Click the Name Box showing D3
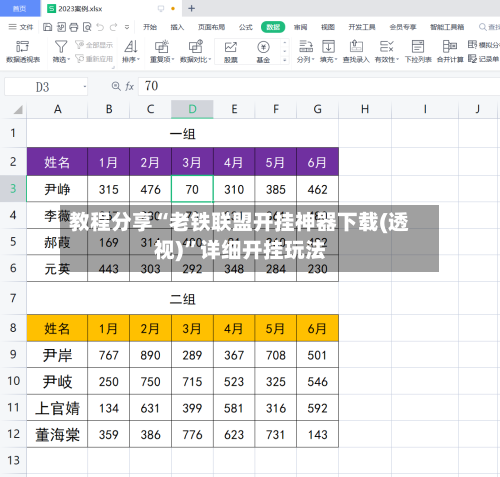Screen dimensions: 500x477 coord(46,87)
